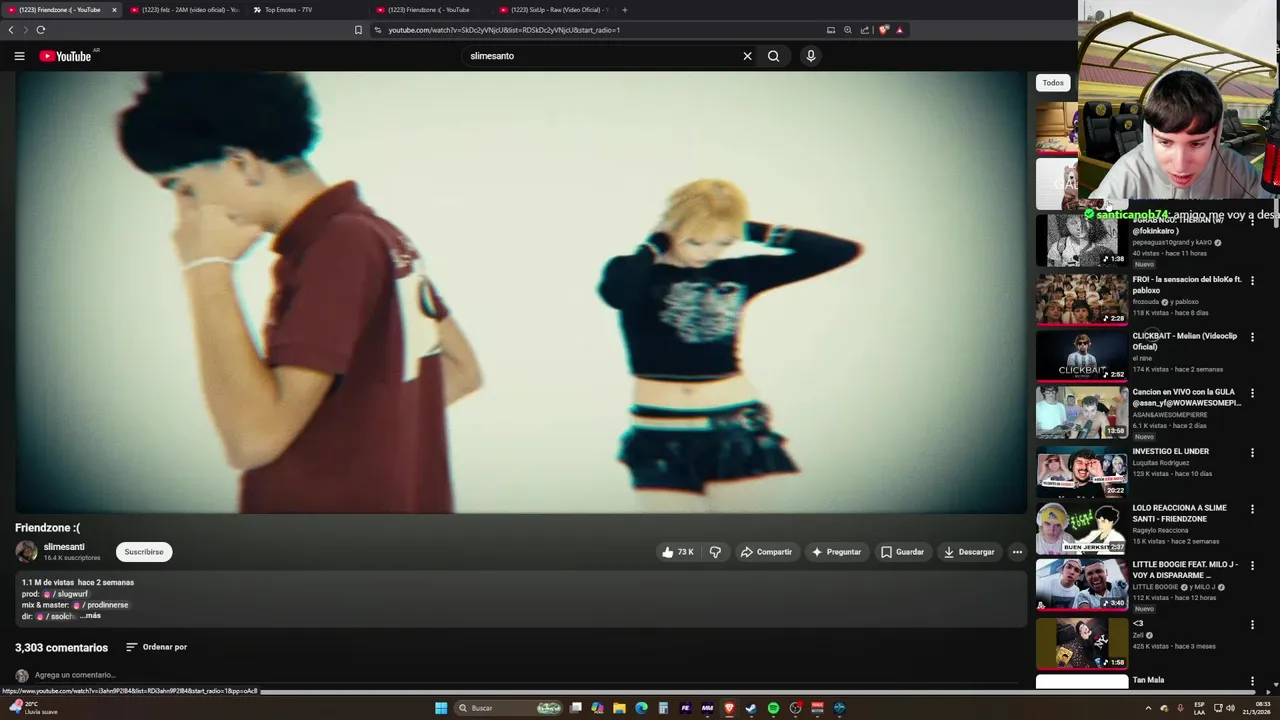
Task: Open slugwurf producer link
Action: [x=66, y=594]
